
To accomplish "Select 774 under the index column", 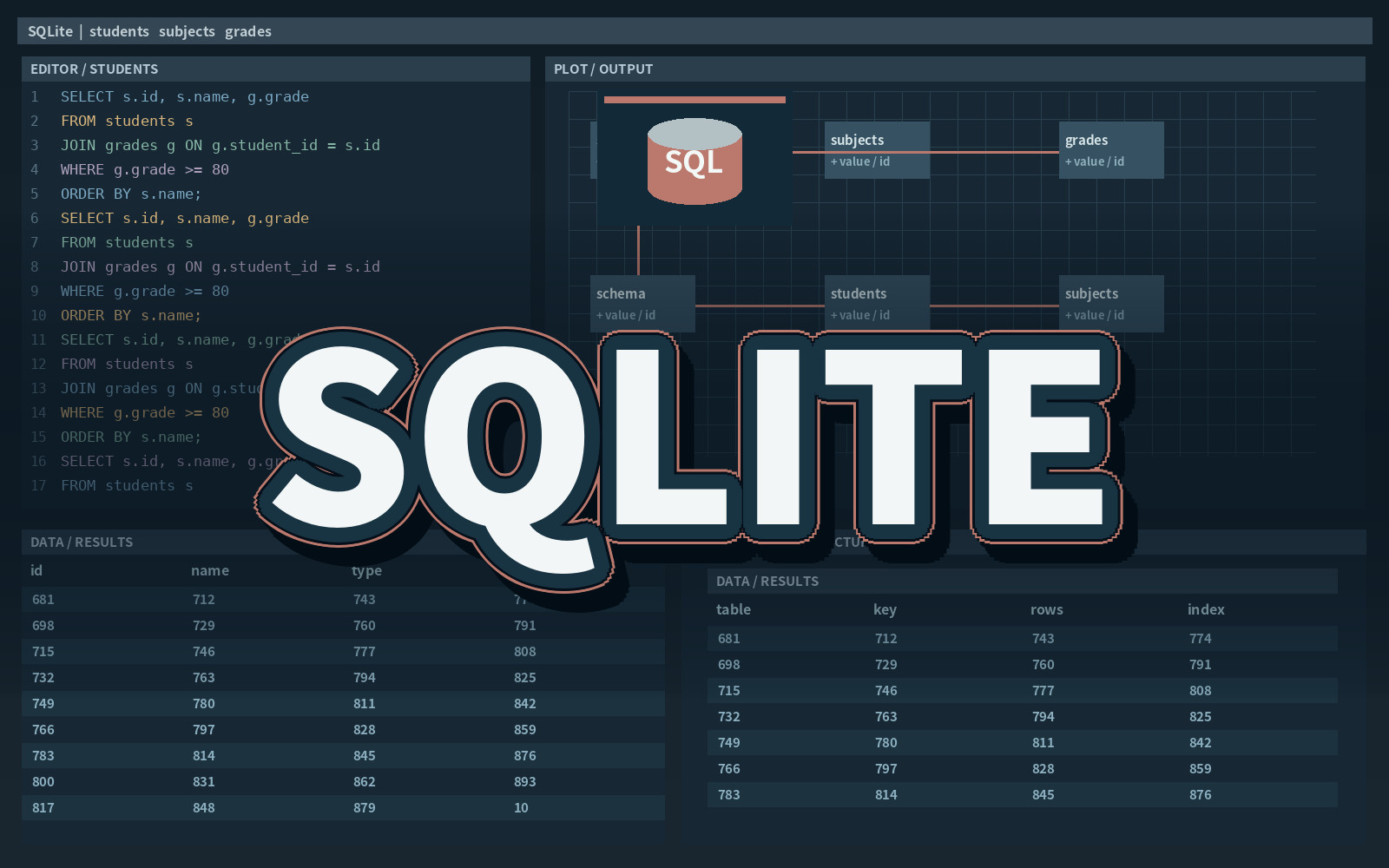I will point(1201,638).
